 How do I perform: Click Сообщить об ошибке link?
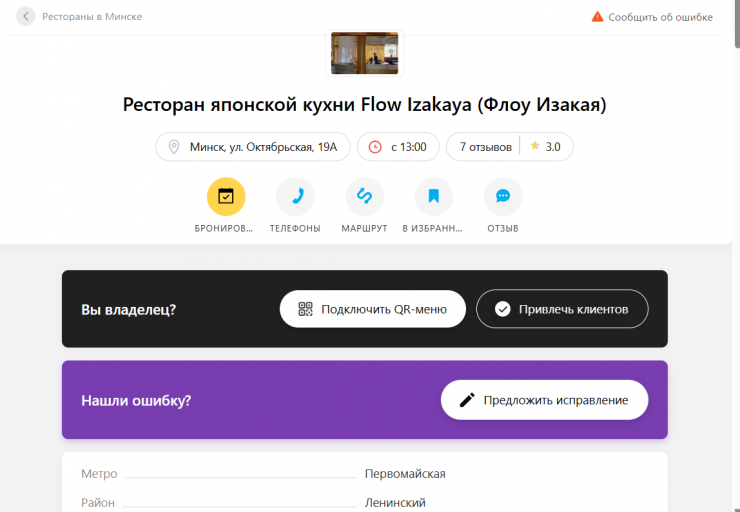point(660,17)
